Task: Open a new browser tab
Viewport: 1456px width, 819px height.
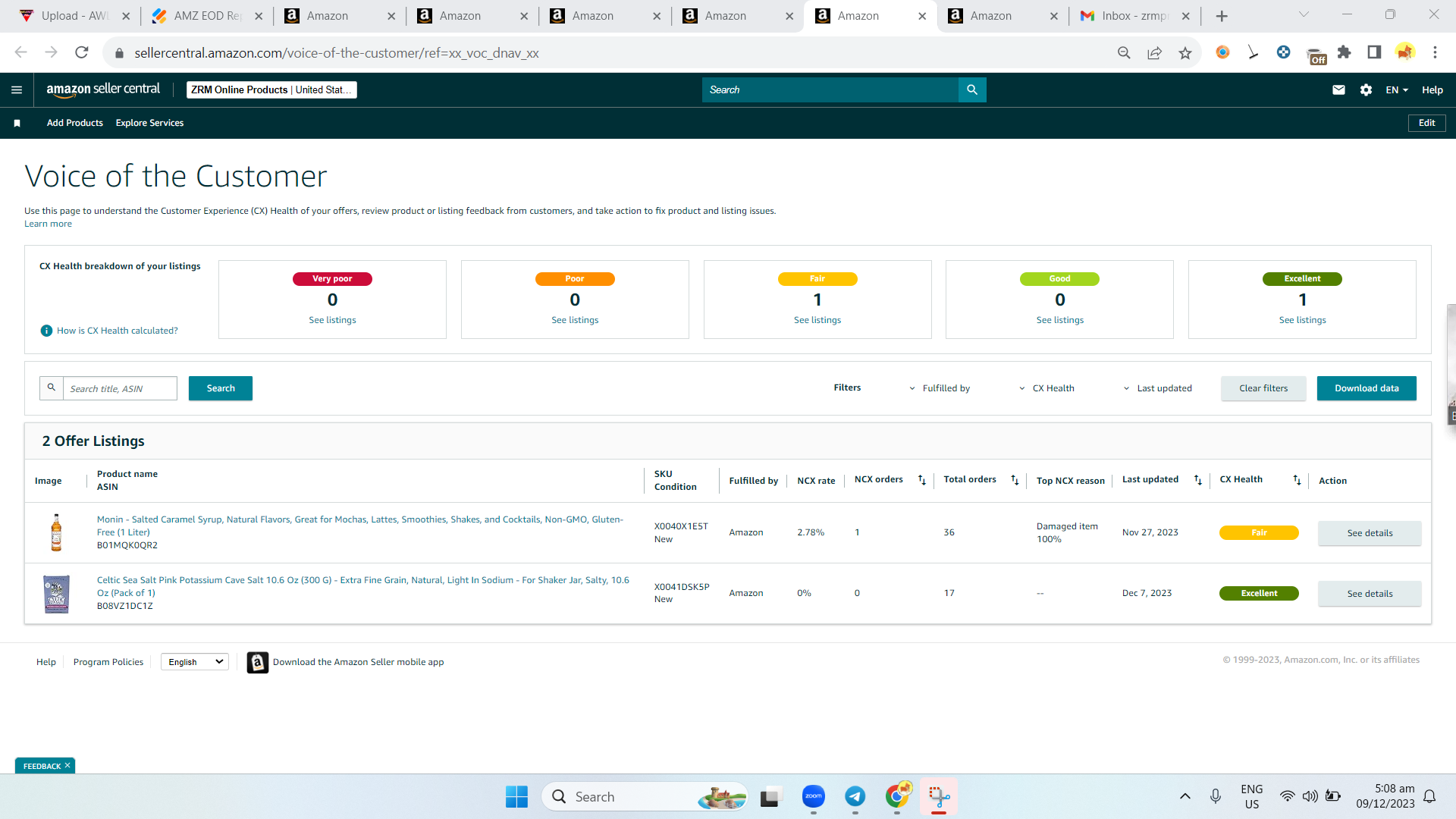Action: 1222,16
